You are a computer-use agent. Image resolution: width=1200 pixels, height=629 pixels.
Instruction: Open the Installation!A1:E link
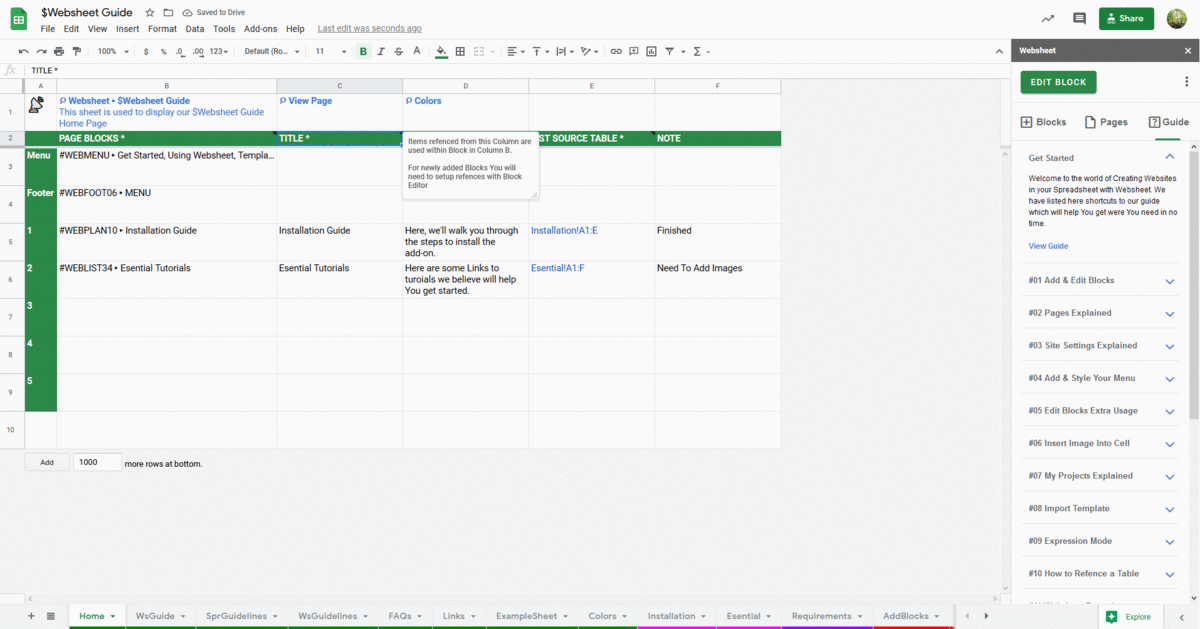coord(564,231)
